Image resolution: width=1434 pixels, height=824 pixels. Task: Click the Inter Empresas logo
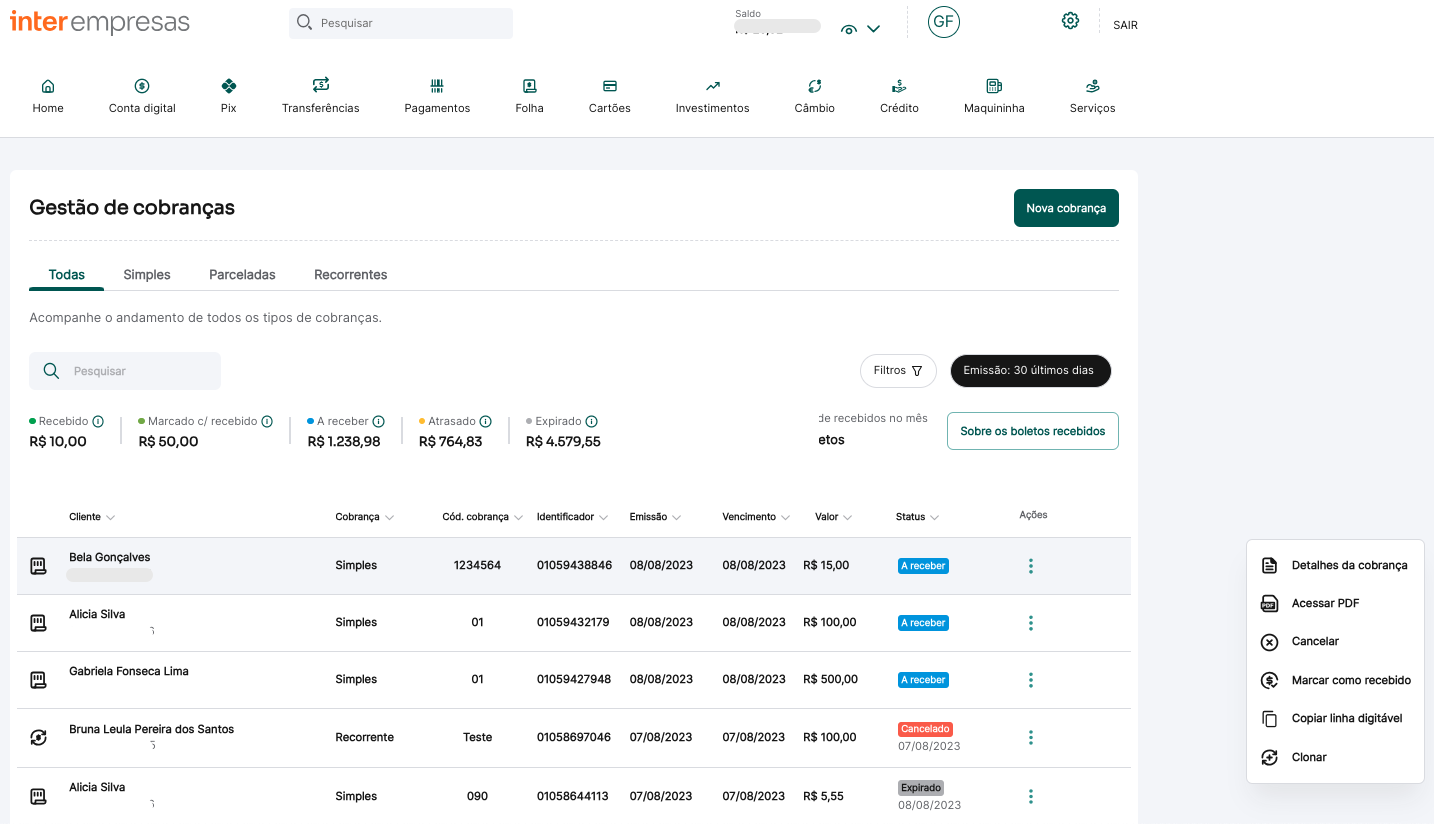(x=99, y=22)
